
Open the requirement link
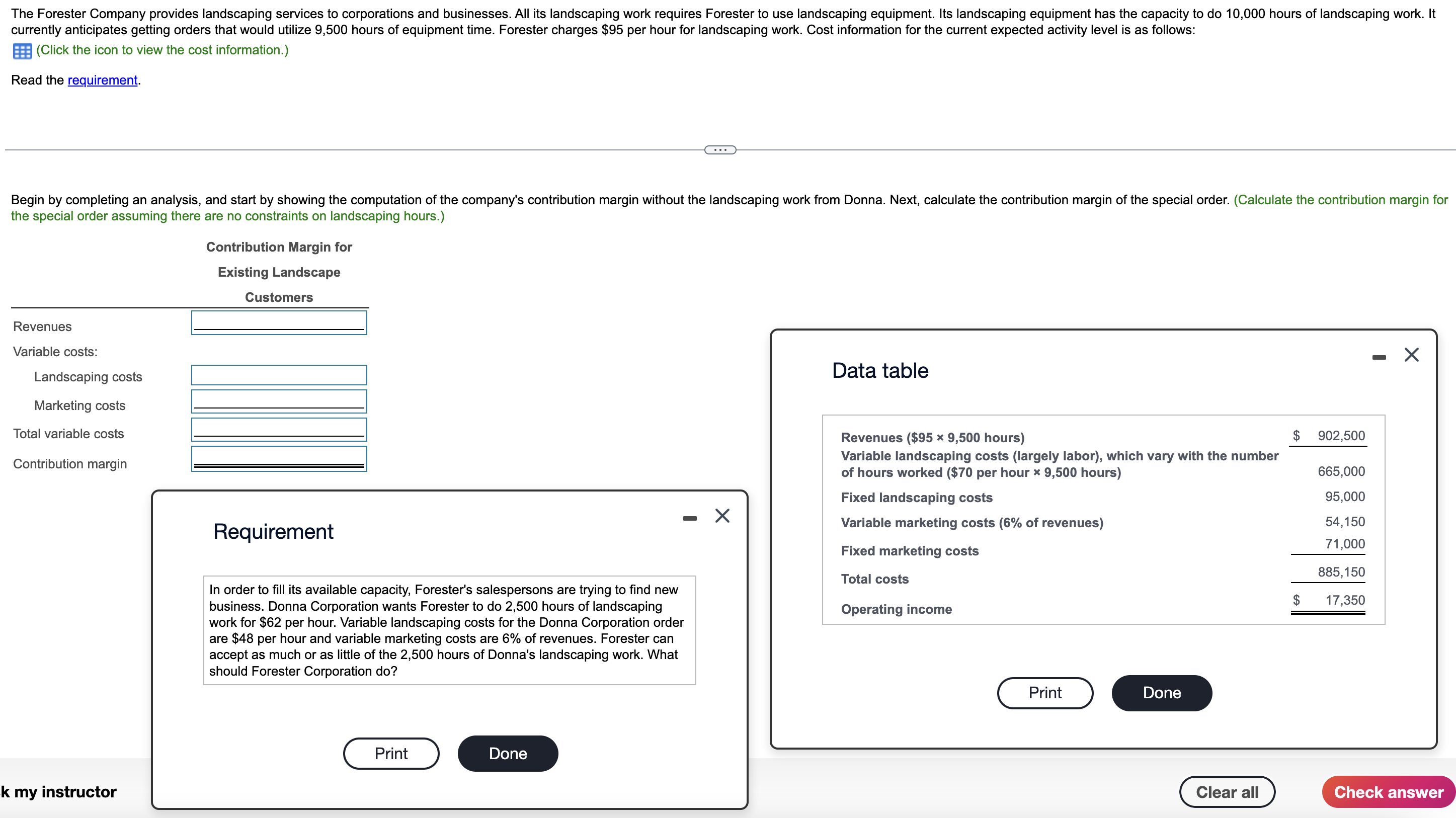click(x=102, y=80)
